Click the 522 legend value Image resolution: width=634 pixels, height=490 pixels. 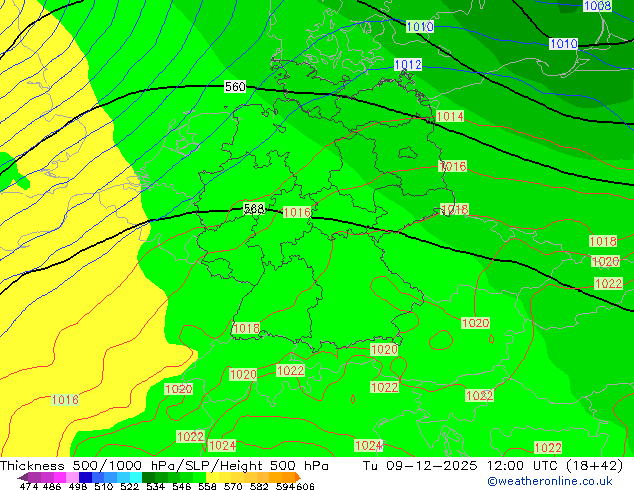129,486
